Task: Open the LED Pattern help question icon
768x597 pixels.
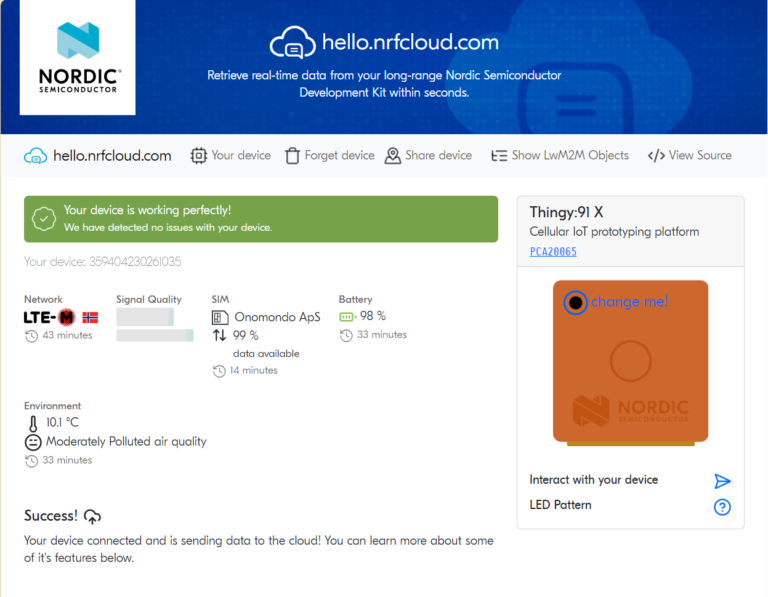Action: (x=722, y=507)
